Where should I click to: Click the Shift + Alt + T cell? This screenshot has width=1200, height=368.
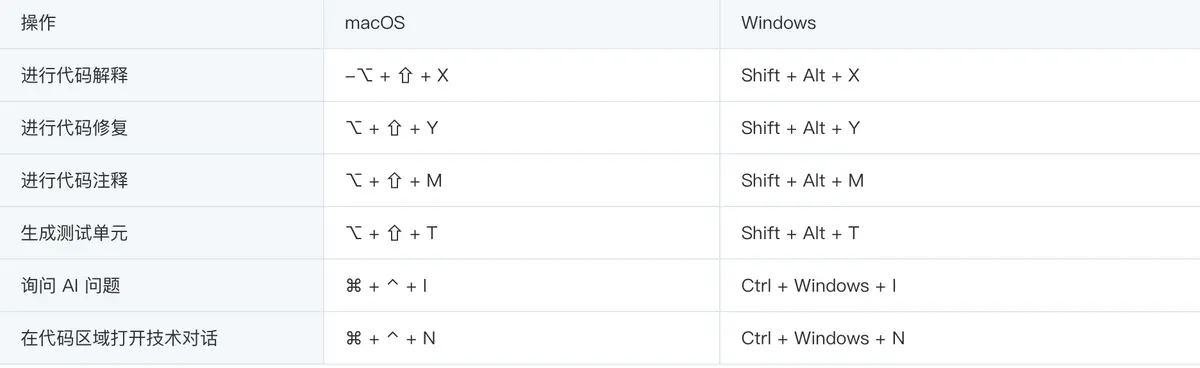coord(800,233)
